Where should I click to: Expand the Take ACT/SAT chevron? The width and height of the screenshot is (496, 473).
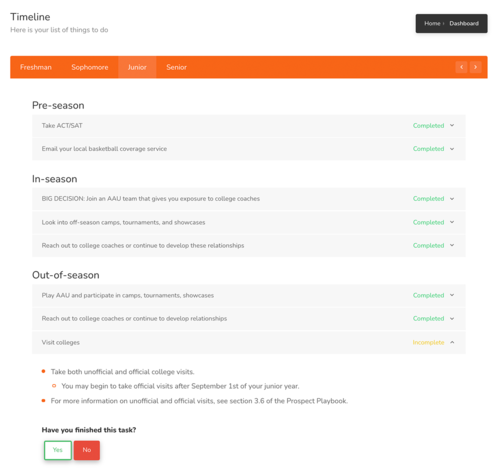click(452, 125)
